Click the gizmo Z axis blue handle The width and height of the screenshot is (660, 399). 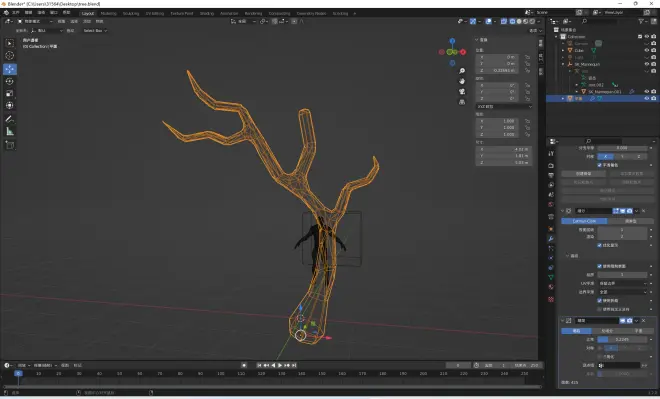click(x=452, y=41)
